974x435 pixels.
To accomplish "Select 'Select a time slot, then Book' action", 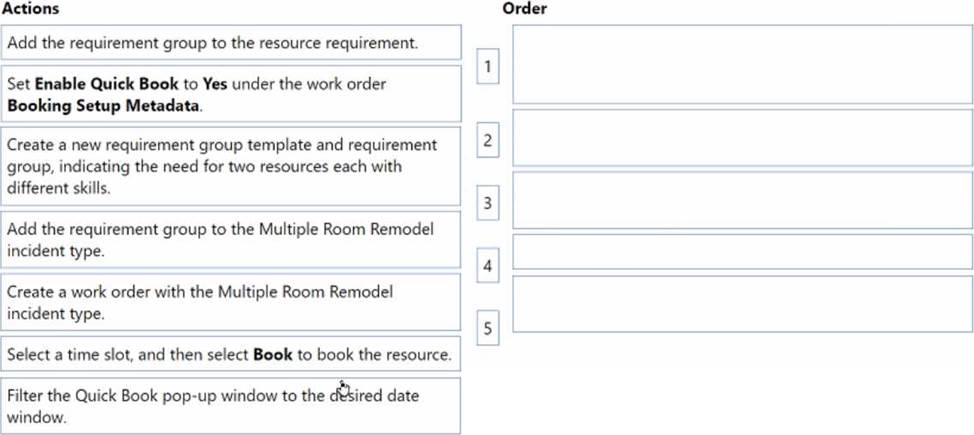I will (x=231, y=354).
